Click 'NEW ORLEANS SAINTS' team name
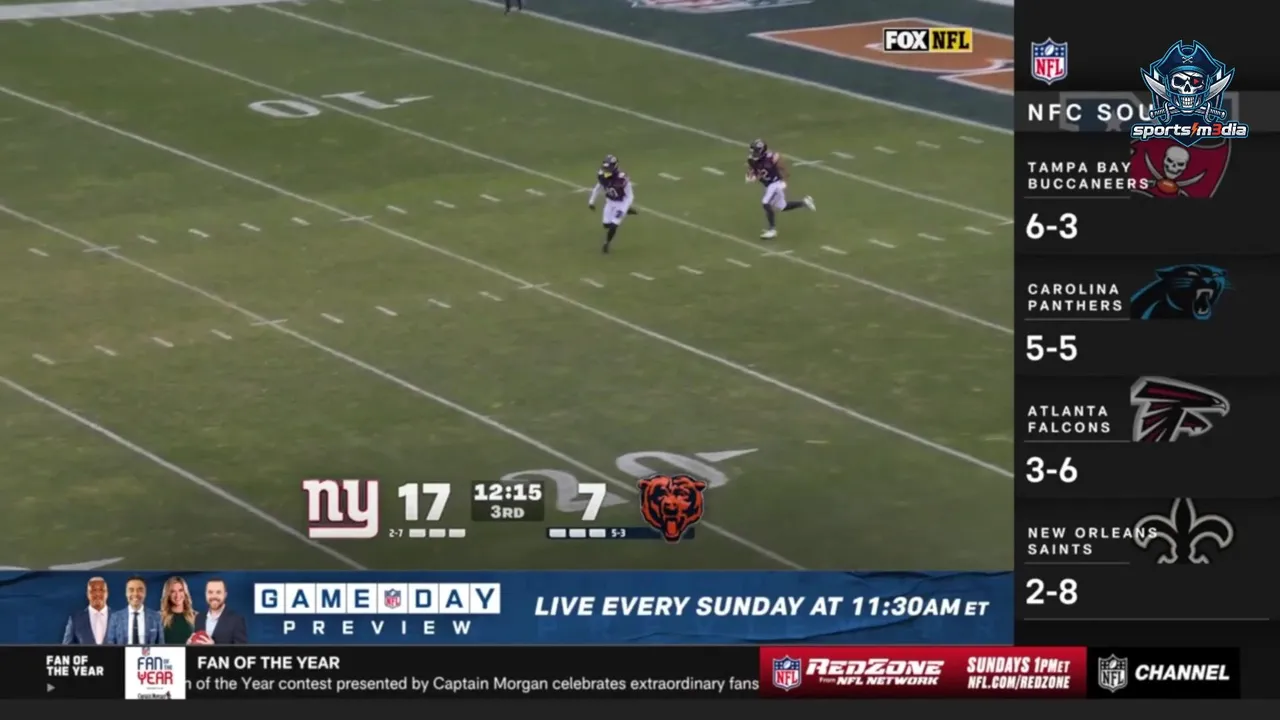Screen dimensions: 1280x720 point(1091,541)
